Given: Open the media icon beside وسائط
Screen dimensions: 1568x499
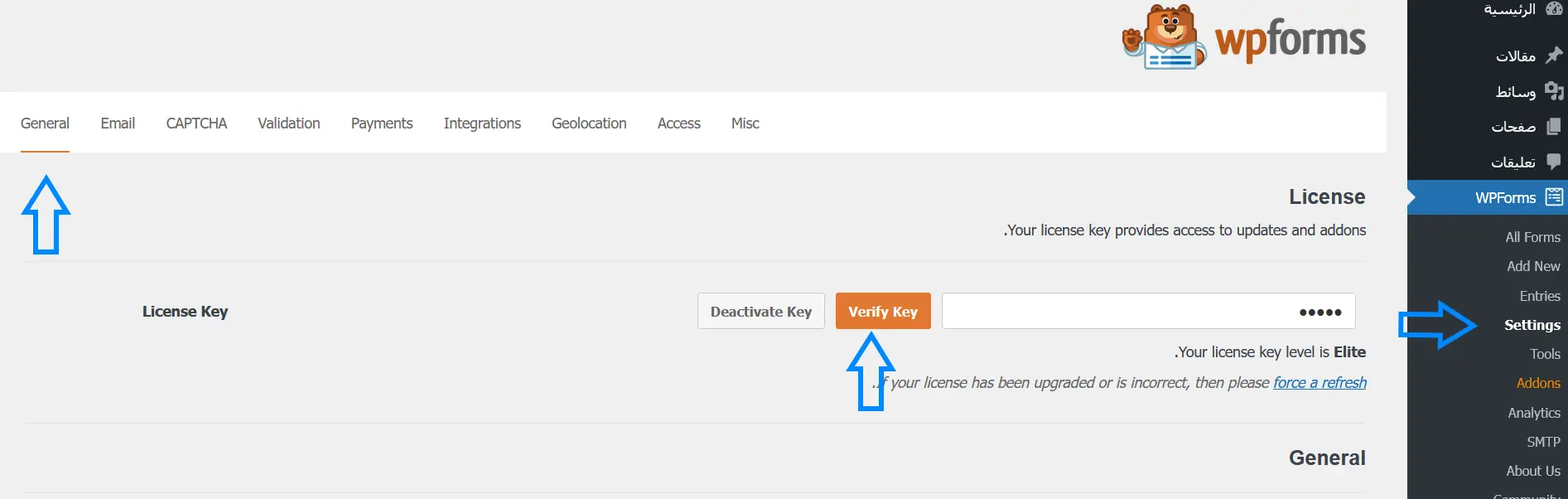Looking at the screenshot, I should pyautogui.click(x=1554, y=91).
